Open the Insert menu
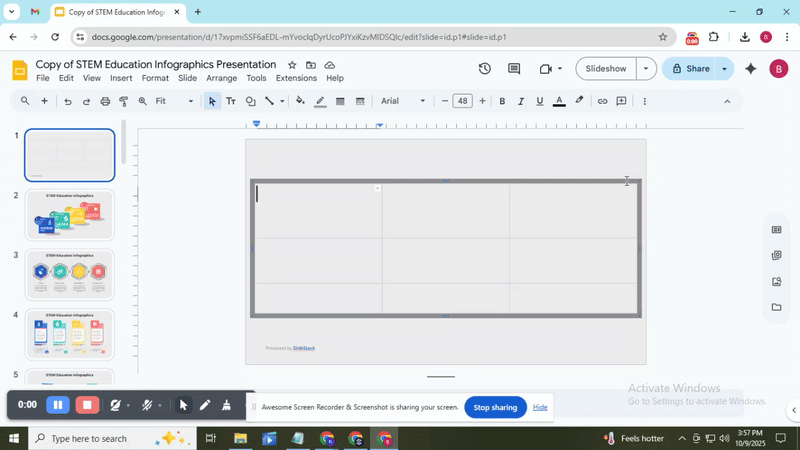The height and width of the screenshot is (450, 800). [121, 78]
